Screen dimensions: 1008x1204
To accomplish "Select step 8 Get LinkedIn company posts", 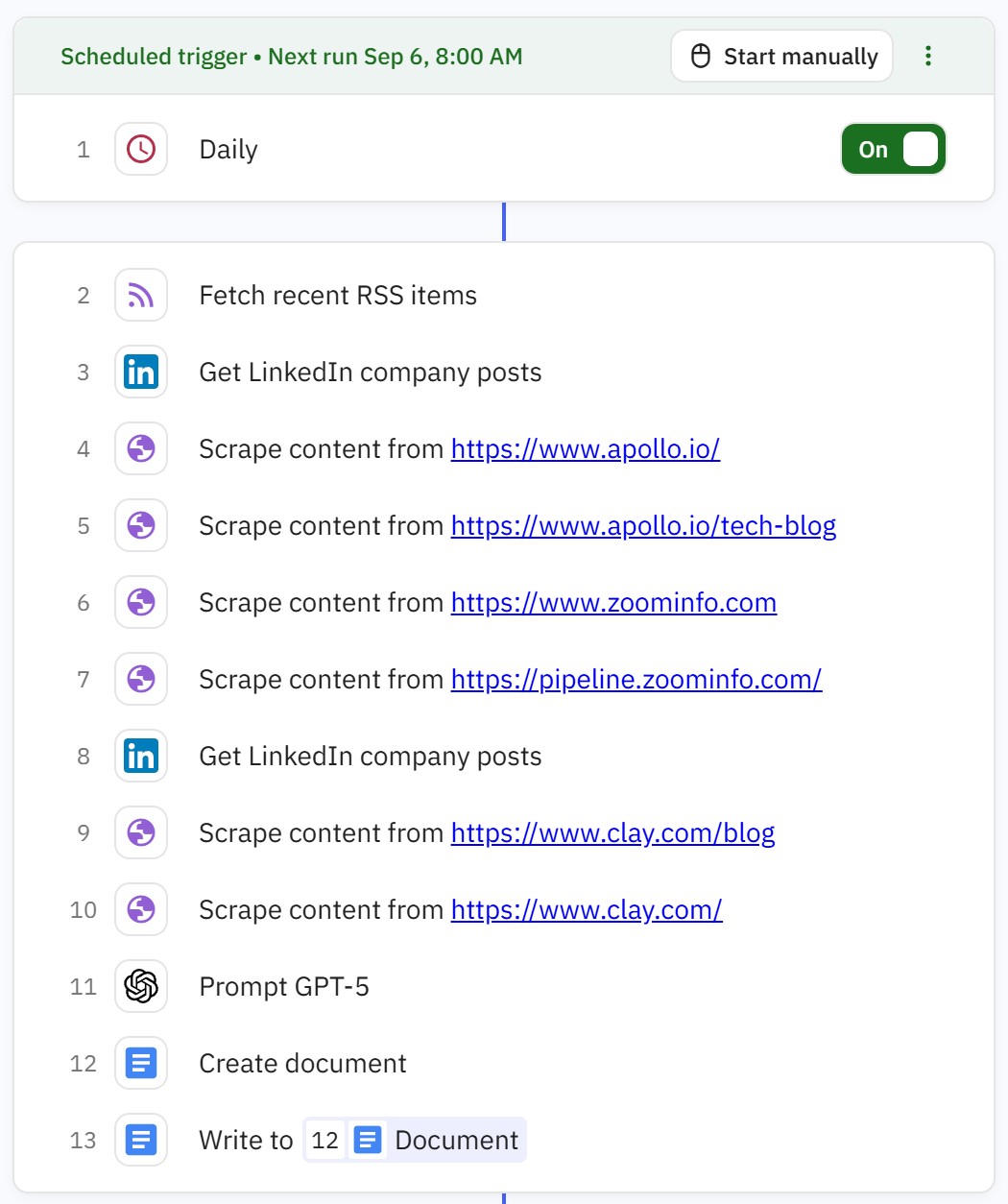I will point(371,757).
